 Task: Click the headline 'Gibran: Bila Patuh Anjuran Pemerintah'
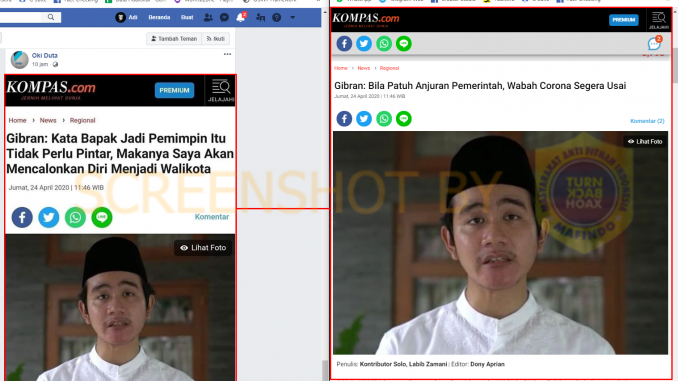click(x=480, y=86)
